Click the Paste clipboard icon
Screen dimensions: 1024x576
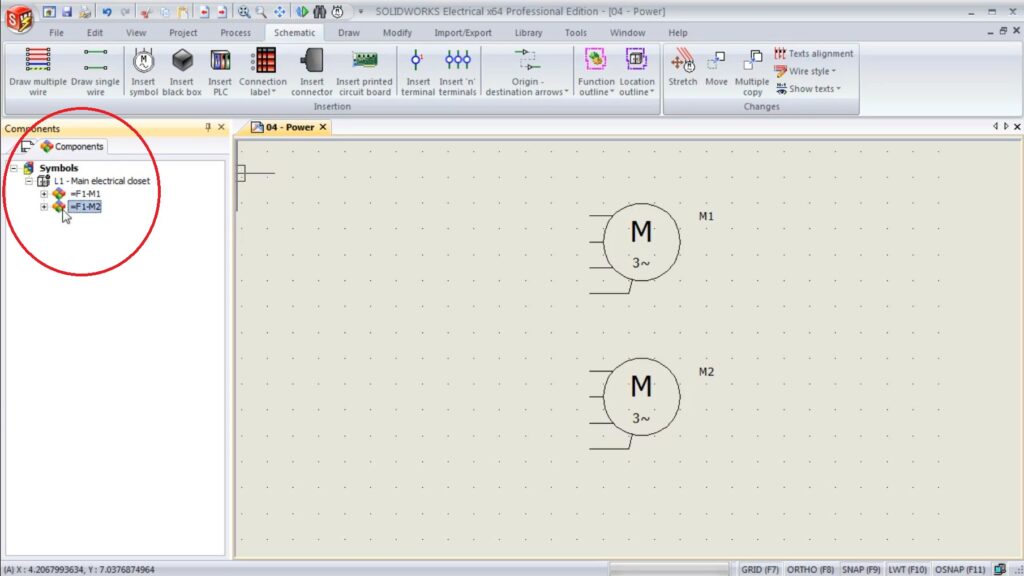point(184,12)
